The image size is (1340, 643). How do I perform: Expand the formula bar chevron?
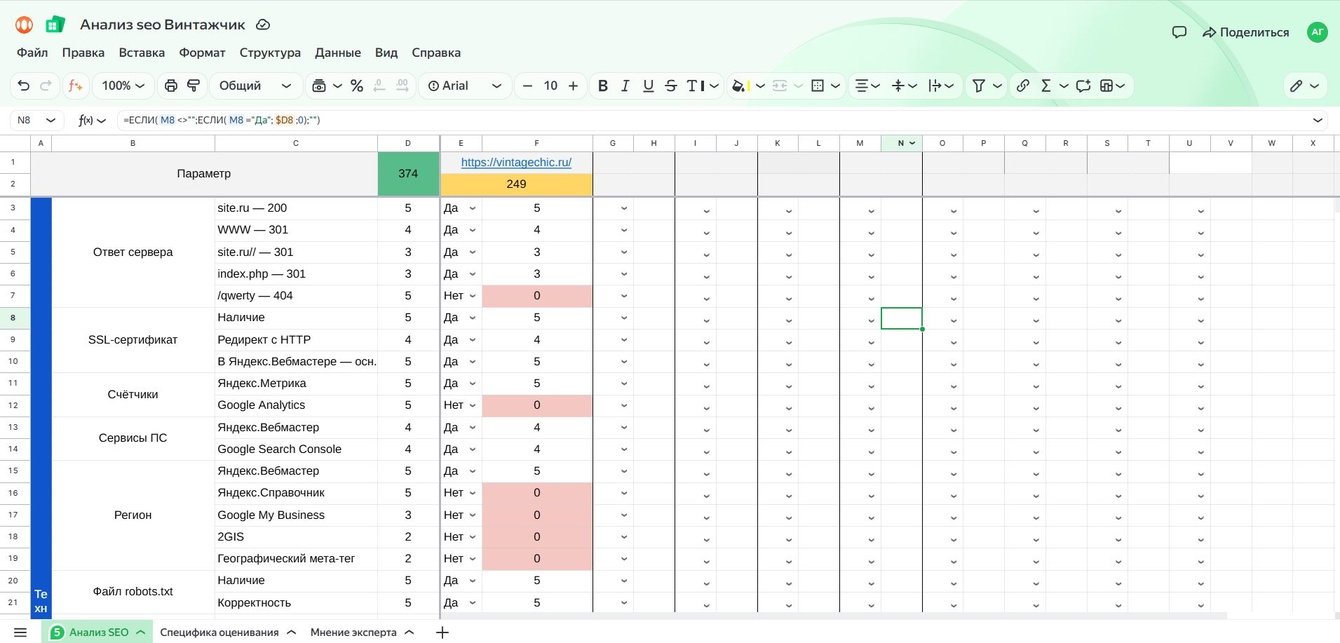(1318, 120)
